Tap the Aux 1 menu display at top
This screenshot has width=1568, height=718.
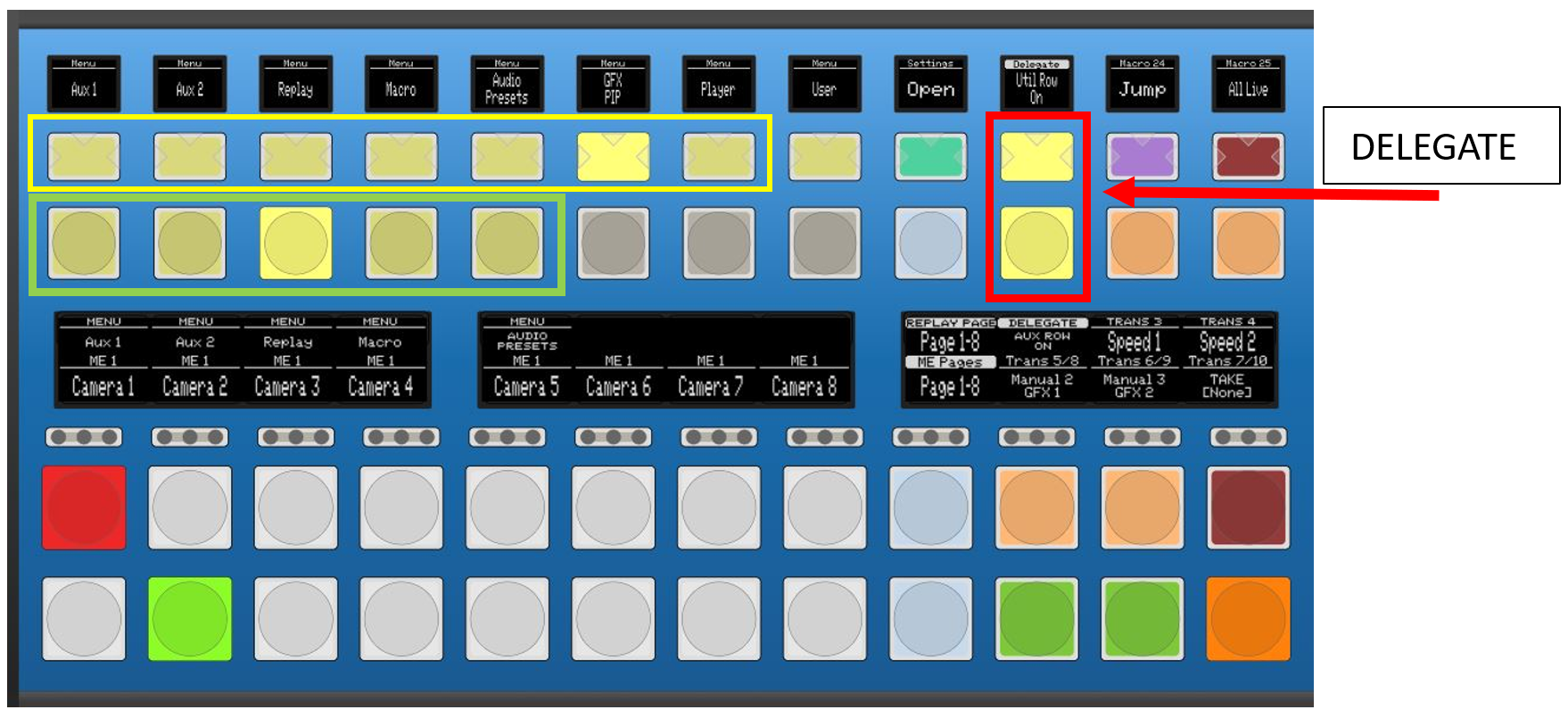(x=84, y=83)
